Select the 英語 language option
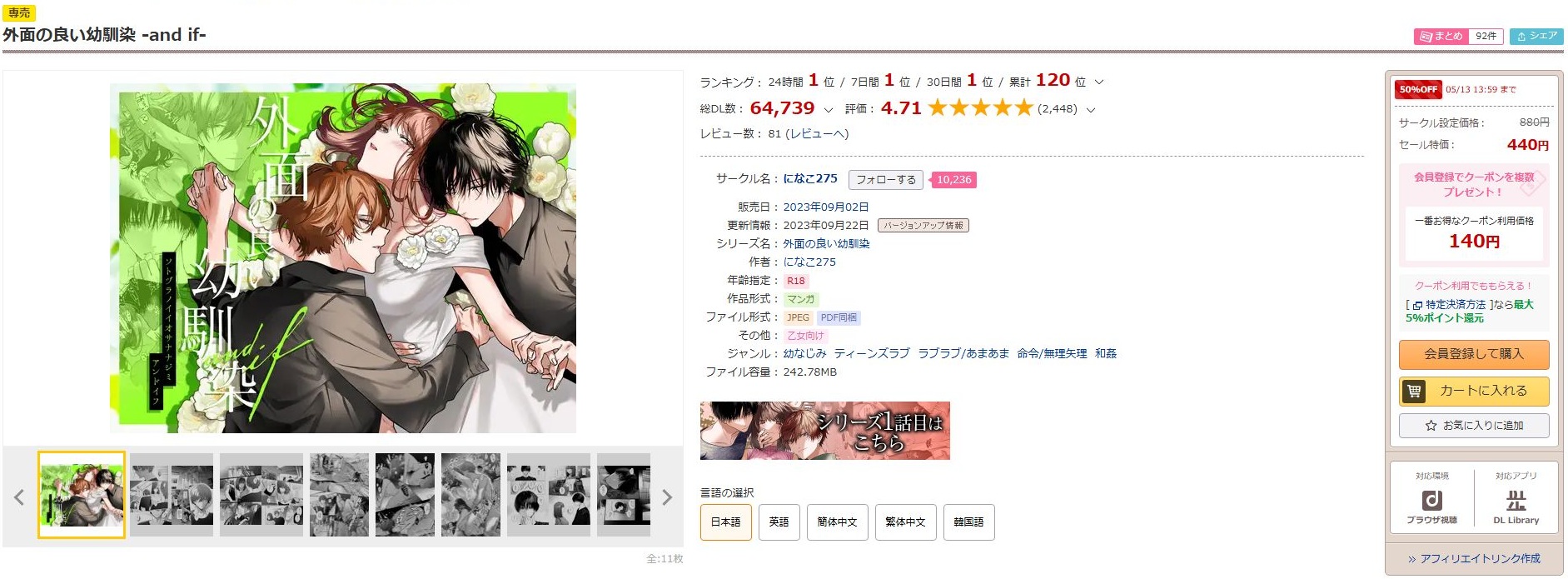Image resolution: width=1568 pixels, height=579 pixels. click(779, 522)
